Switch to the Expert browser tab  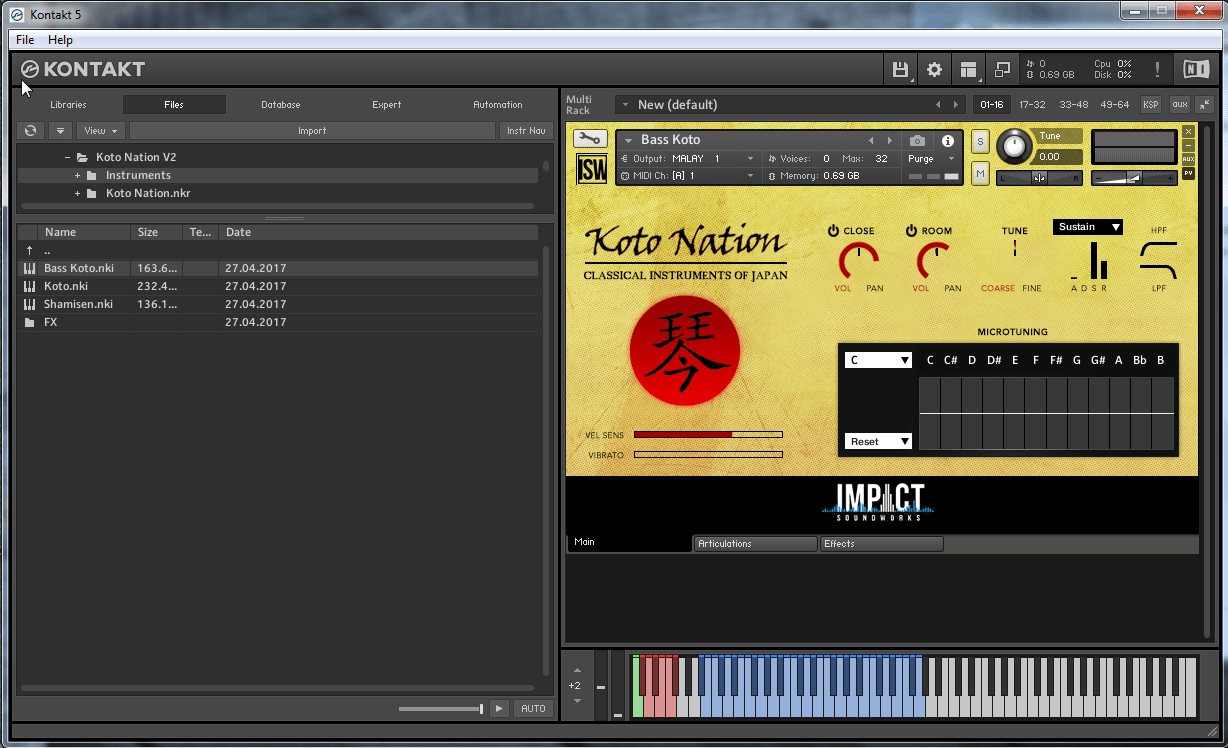387,105
